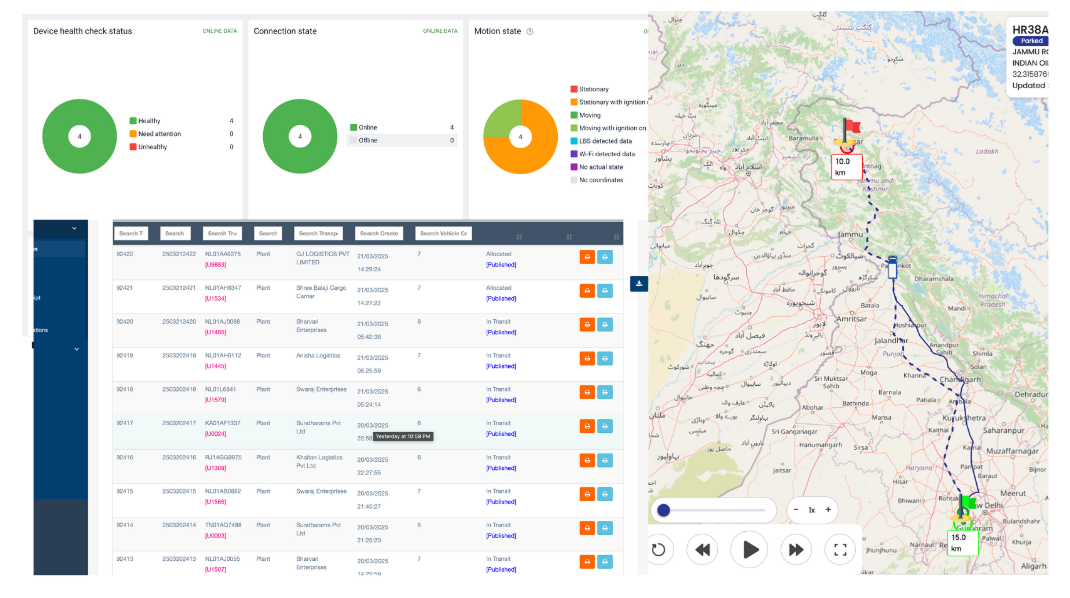Decrease playback speed with the minus control
The height and width of the screenshot is (598, 1070).
point(795,509)
